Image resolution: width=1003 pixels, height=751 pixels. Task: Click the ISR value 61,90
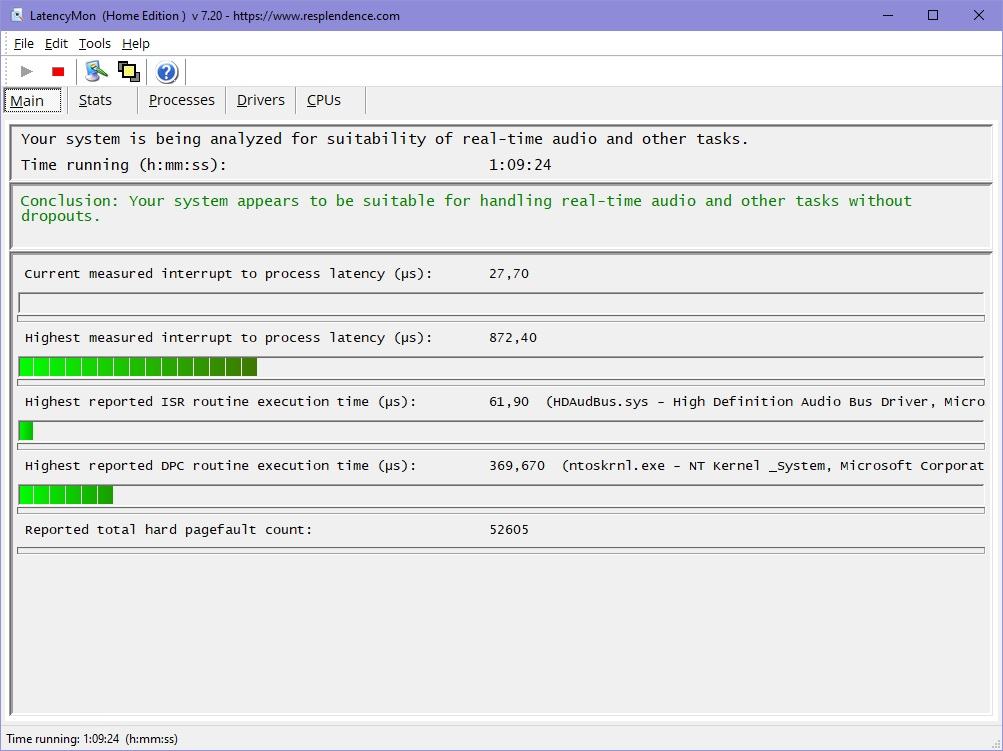509,402
